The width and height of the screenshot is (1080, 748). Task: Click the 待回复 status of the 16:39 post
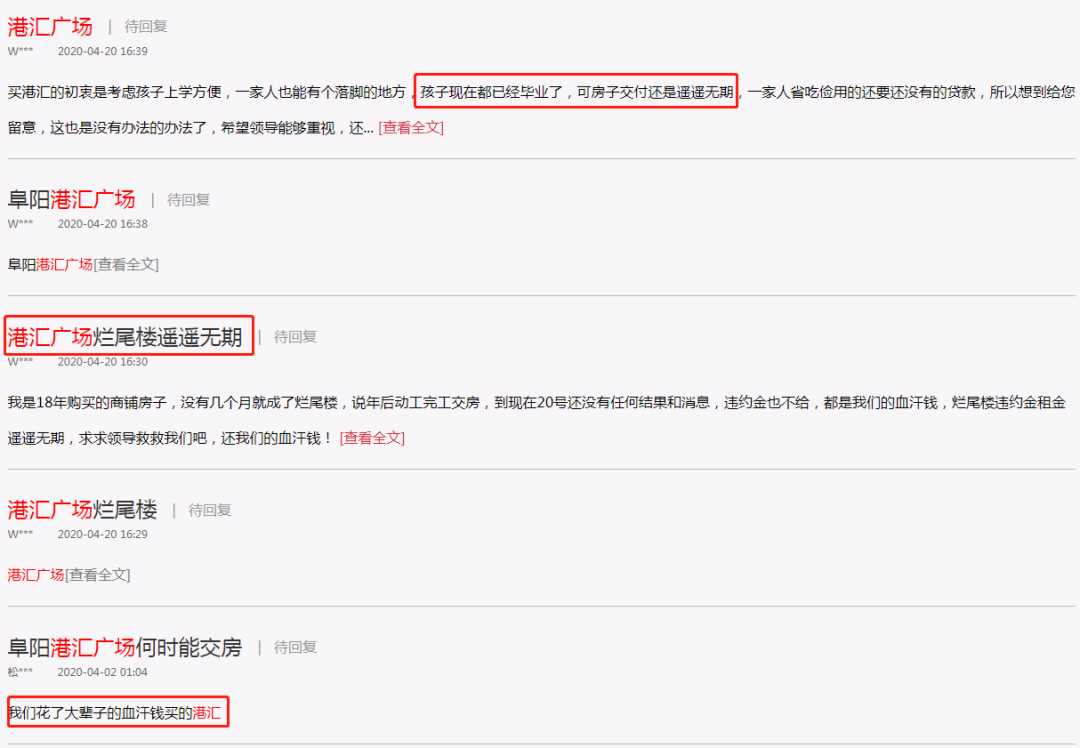click(x=145, y=27)
